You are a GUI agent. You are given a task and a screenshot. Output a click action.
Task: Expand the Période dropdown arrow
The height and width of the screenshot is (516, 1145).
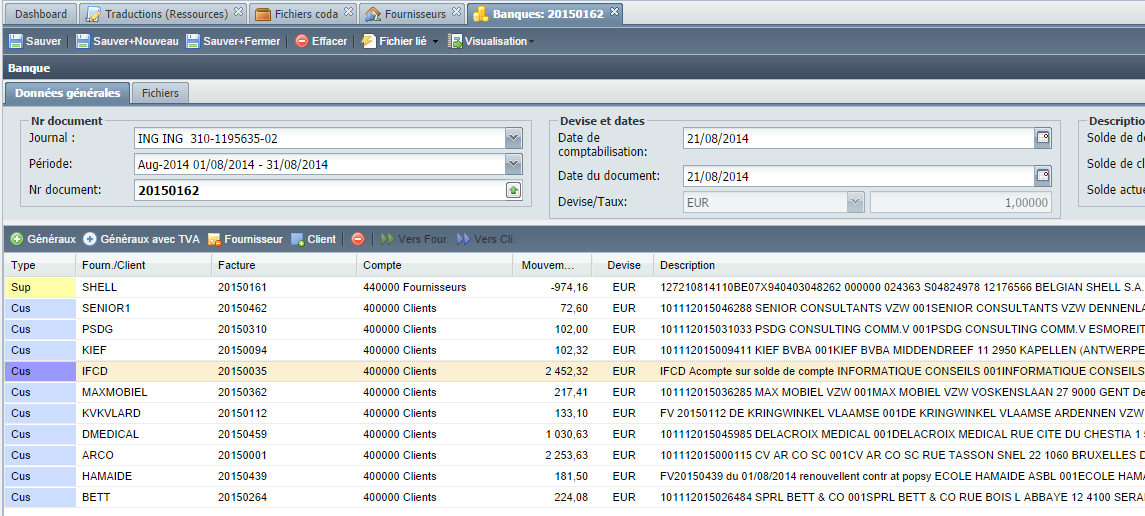click(513, 164)
